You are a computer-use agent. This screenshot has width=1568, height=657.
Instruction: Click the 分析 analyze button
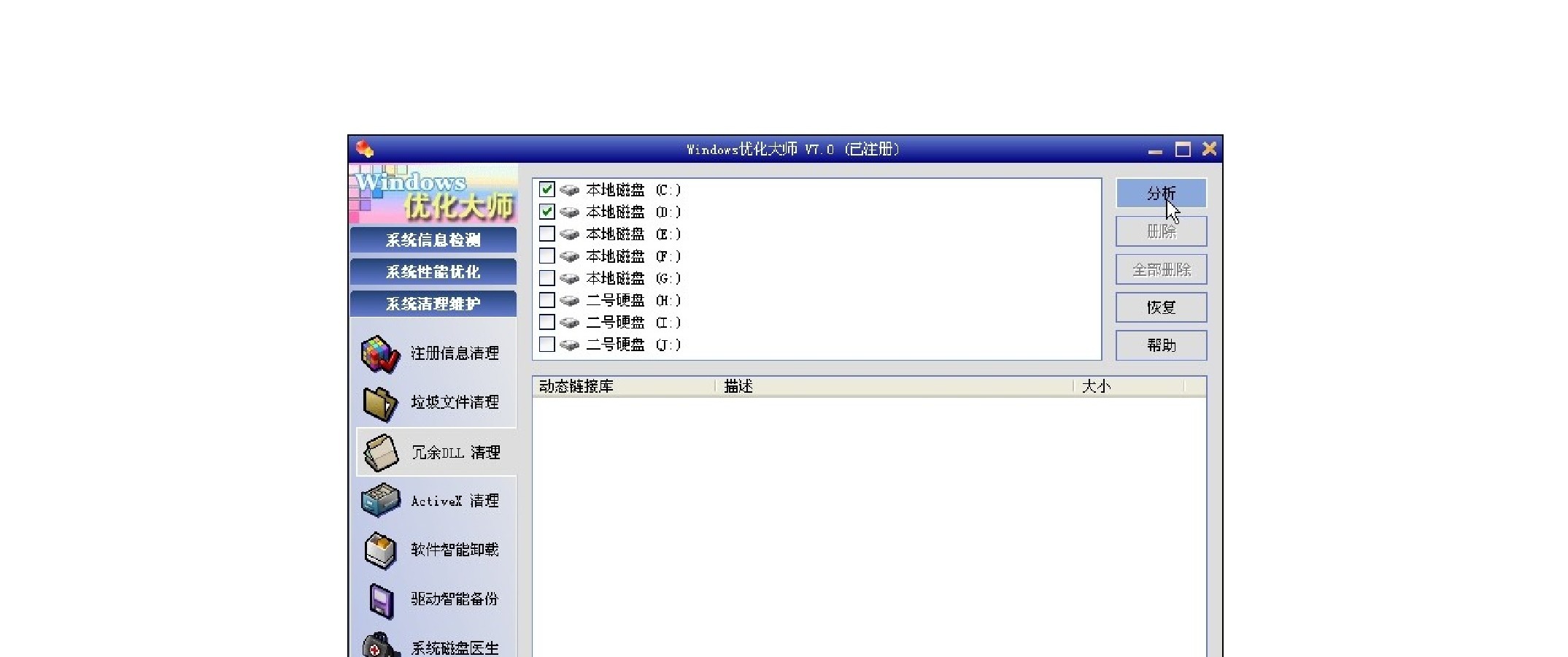pos(1161,193)
